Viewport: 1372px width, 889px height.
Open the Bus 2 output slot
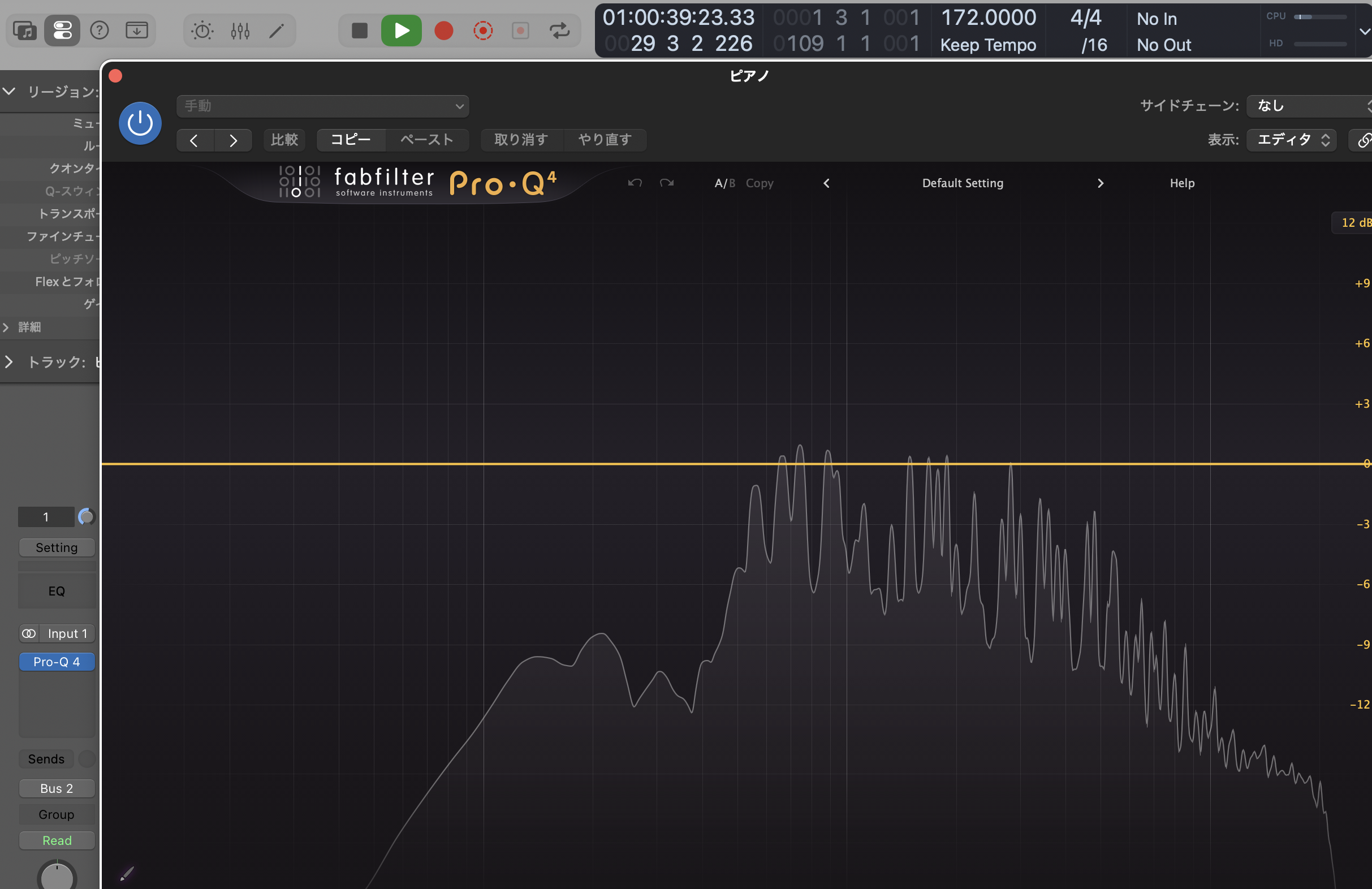pyautogui.click(x=57, y=789)
